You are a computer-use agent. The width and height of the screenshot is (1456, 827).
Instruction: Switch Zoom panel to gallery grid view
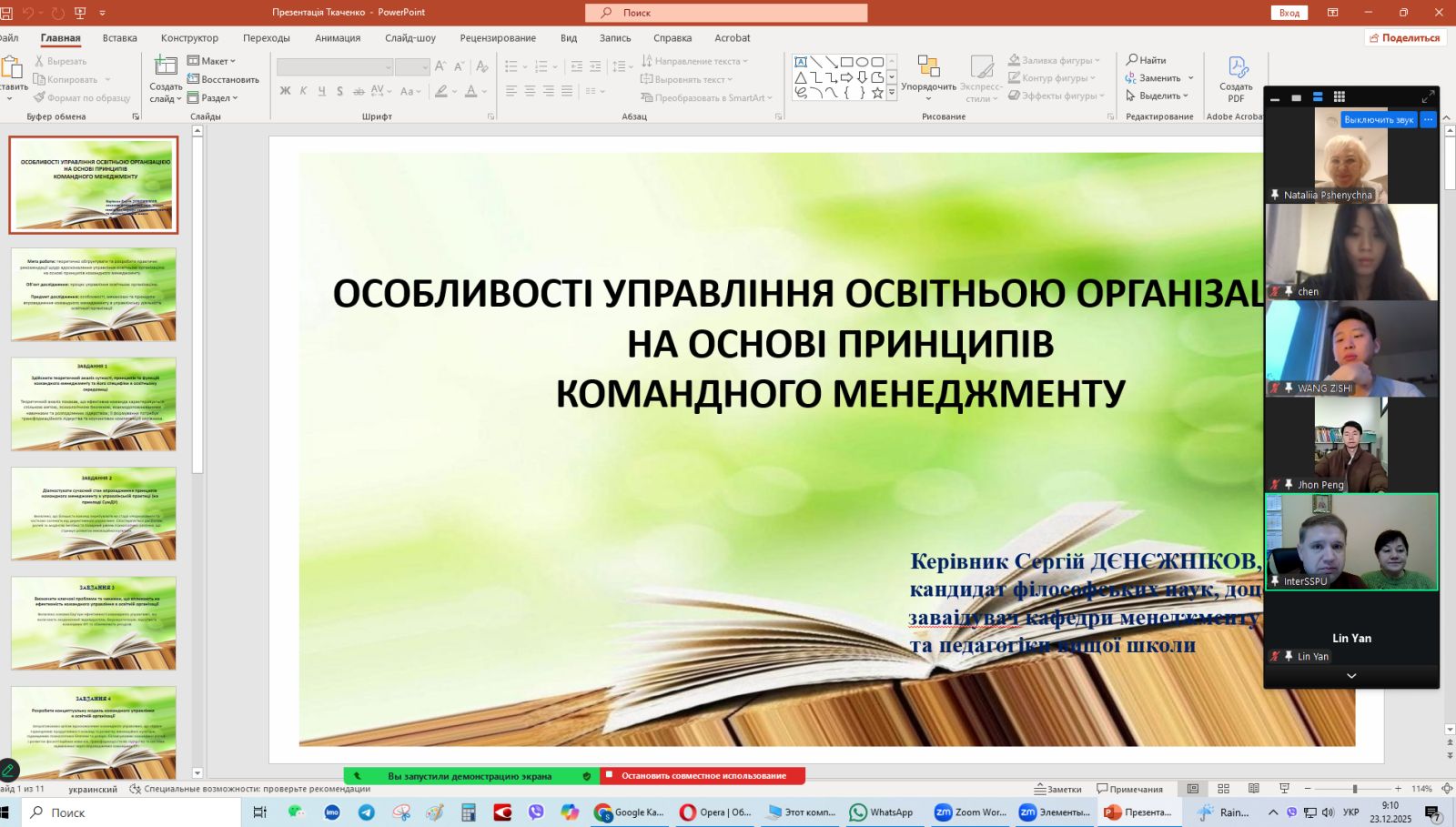coord(1339,97)
